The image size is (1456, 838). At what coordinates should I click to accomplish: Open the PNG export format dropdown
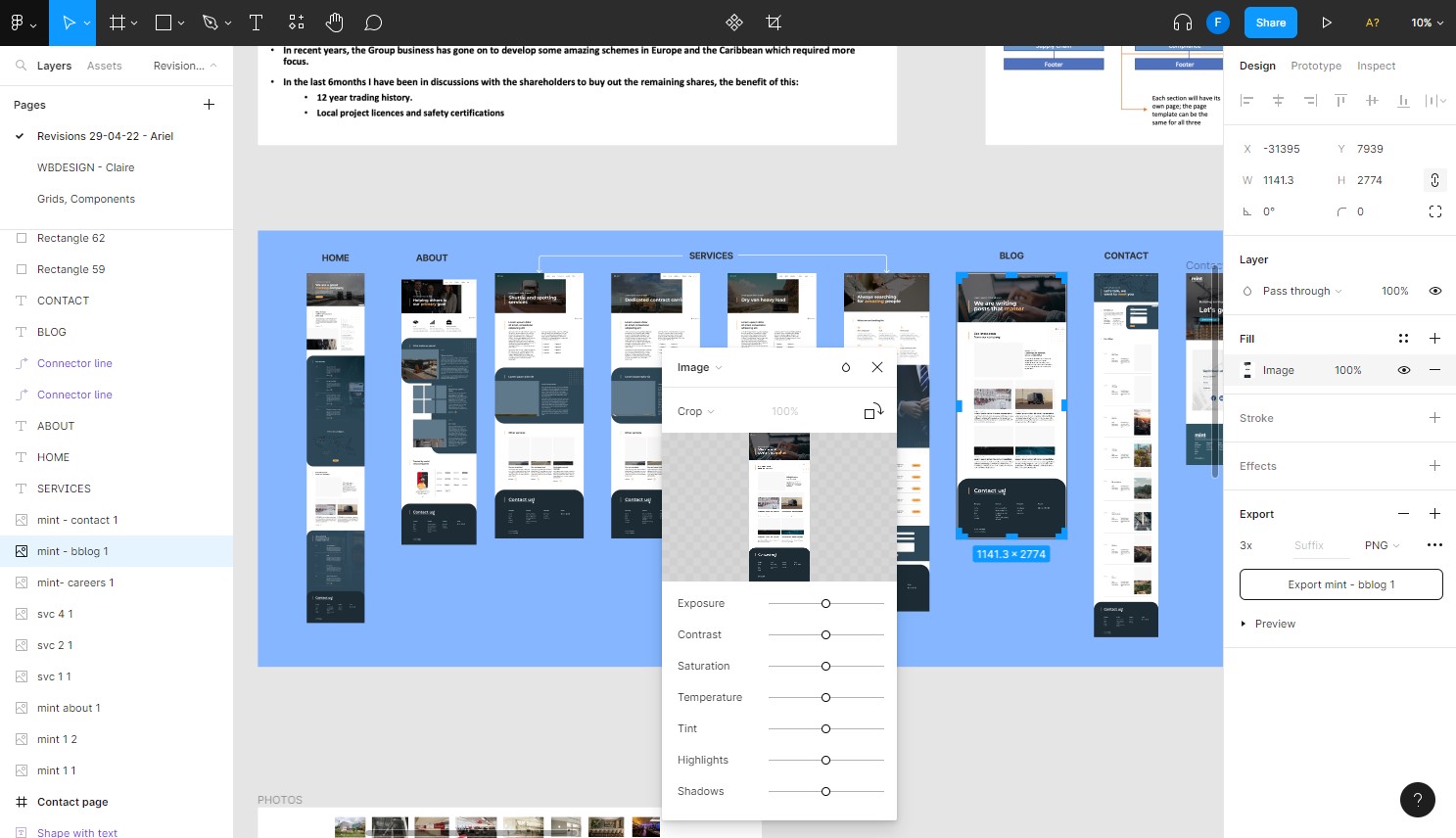(1382, 545)
